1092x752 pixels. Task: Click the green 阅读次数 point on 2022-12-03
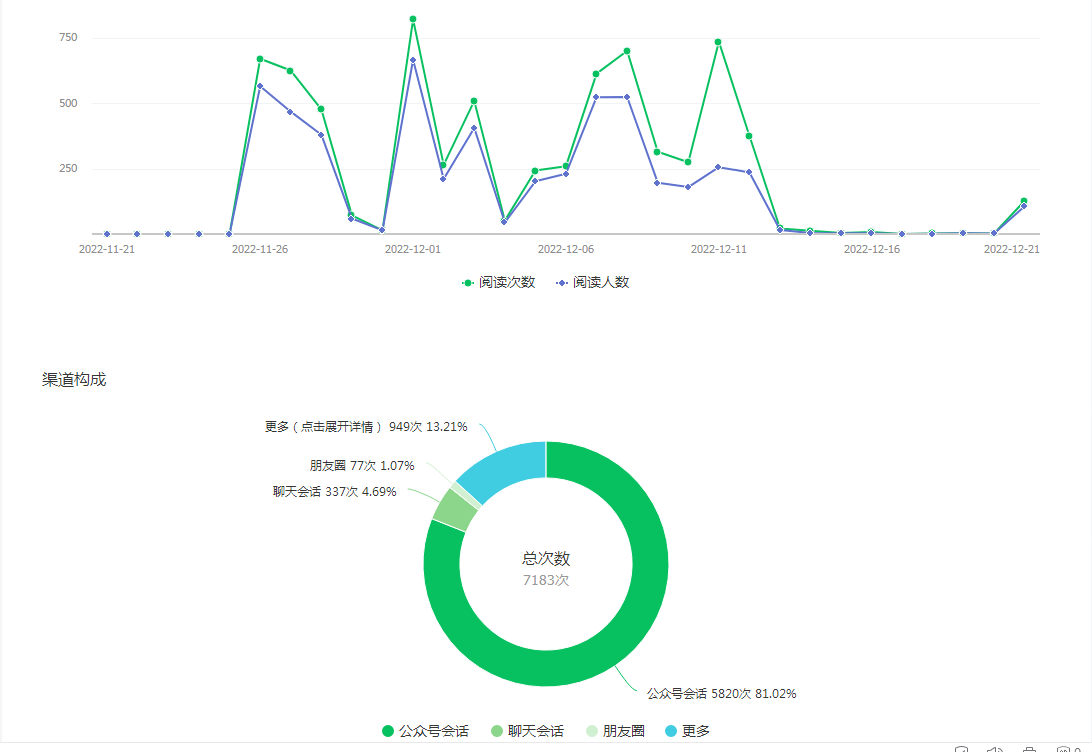click(474, 101)
